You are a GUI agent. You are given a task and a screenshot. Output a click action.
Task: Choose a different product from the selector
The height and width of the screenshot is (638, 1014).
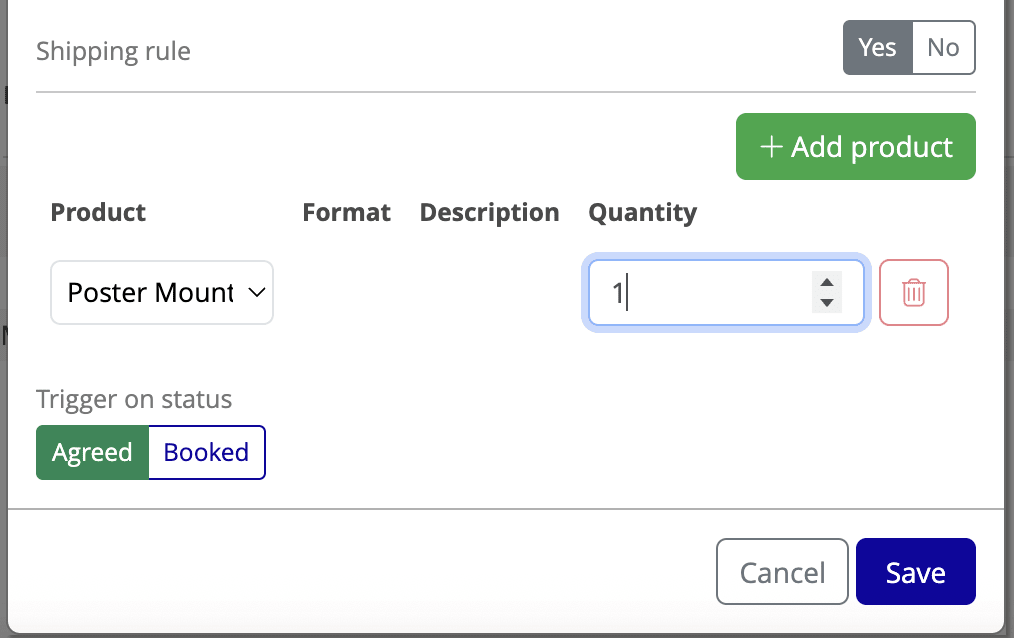pyautogui.click(x=161, y=292)
